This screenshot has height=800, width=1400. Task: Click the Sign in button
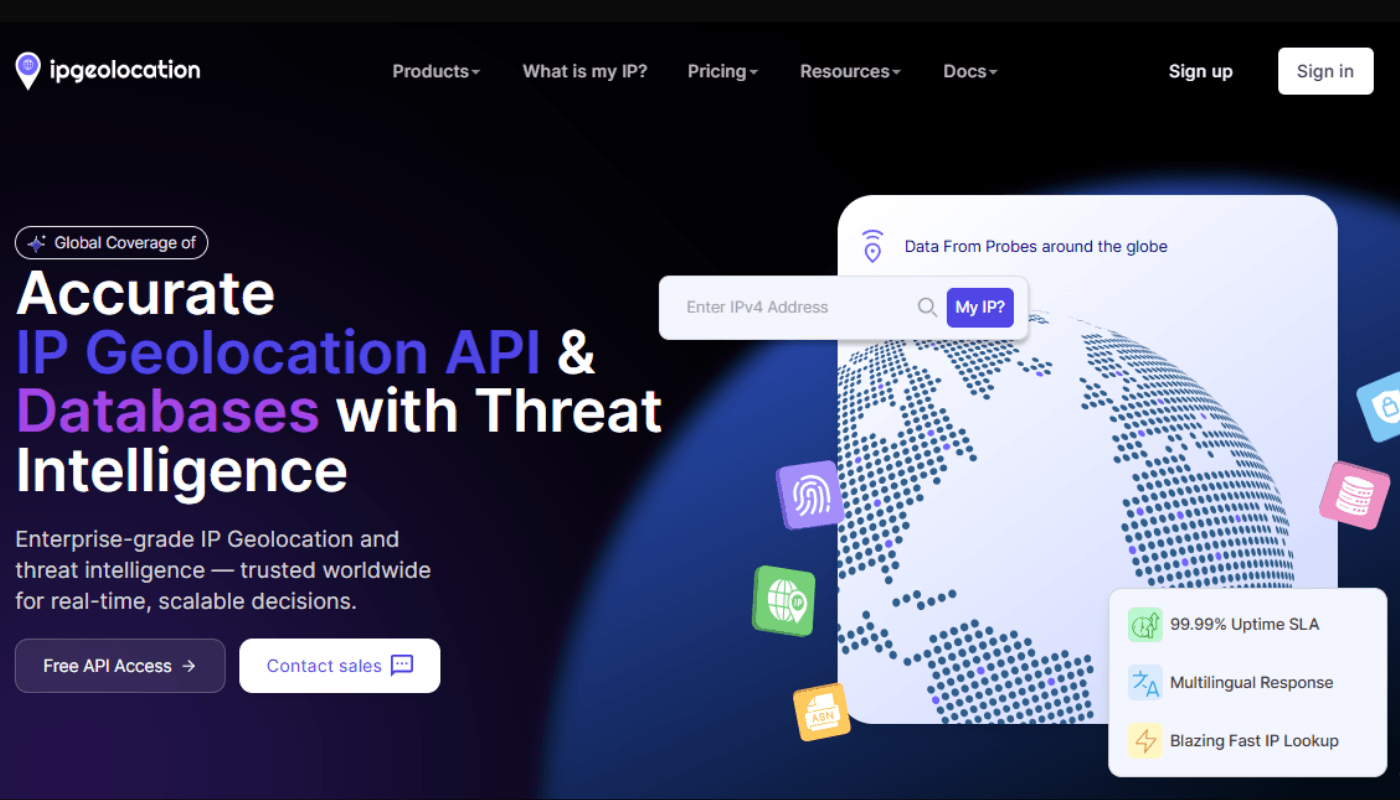pyautogui.click(x=1325, y=71)
